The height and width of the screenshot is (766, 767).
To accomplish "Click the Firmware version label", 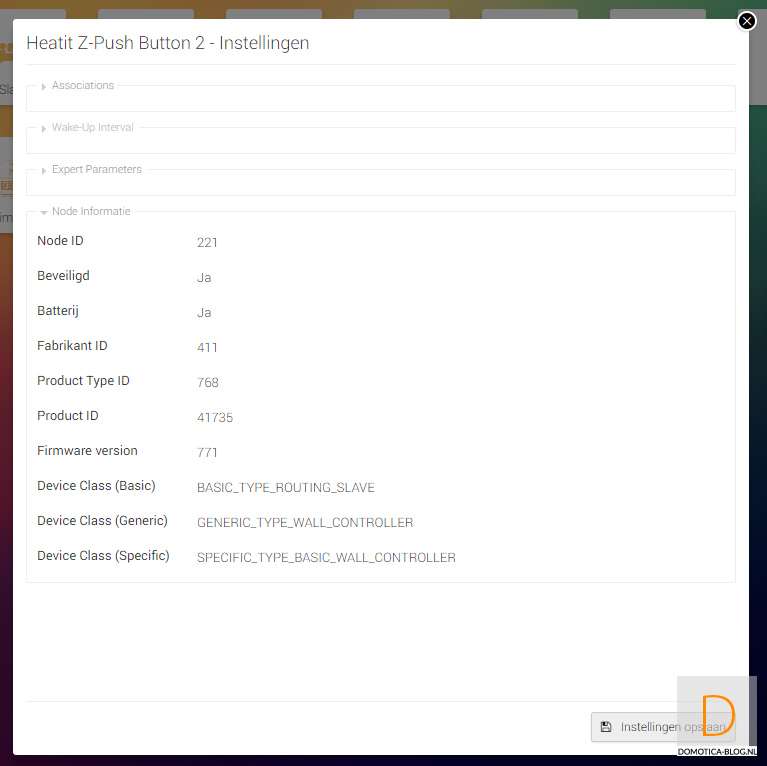I will (x=87, y=451).
